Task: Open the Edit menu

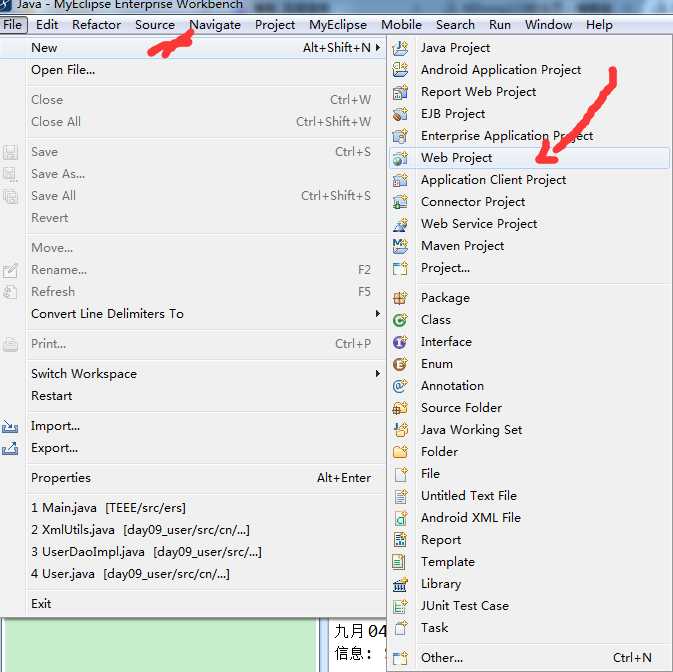Action: pos(47,25)
